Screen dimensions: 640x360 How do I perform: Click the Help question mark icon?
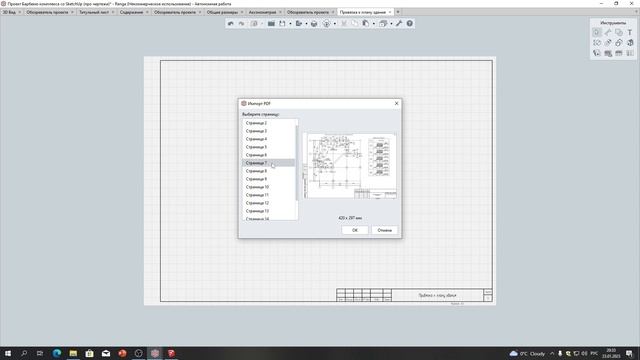pos(410,24)
